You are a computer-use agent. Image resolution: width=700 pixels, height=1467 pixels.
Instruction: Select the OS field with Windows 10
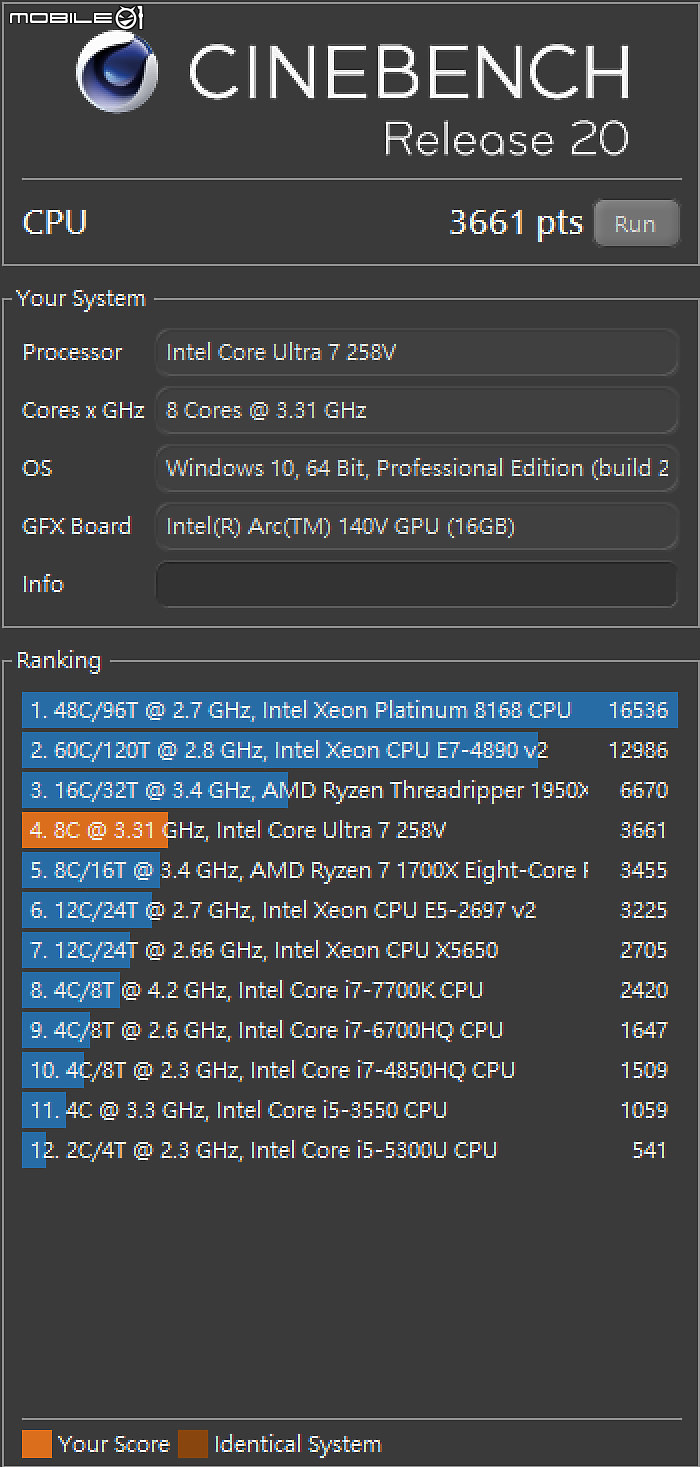click(417, 468)
